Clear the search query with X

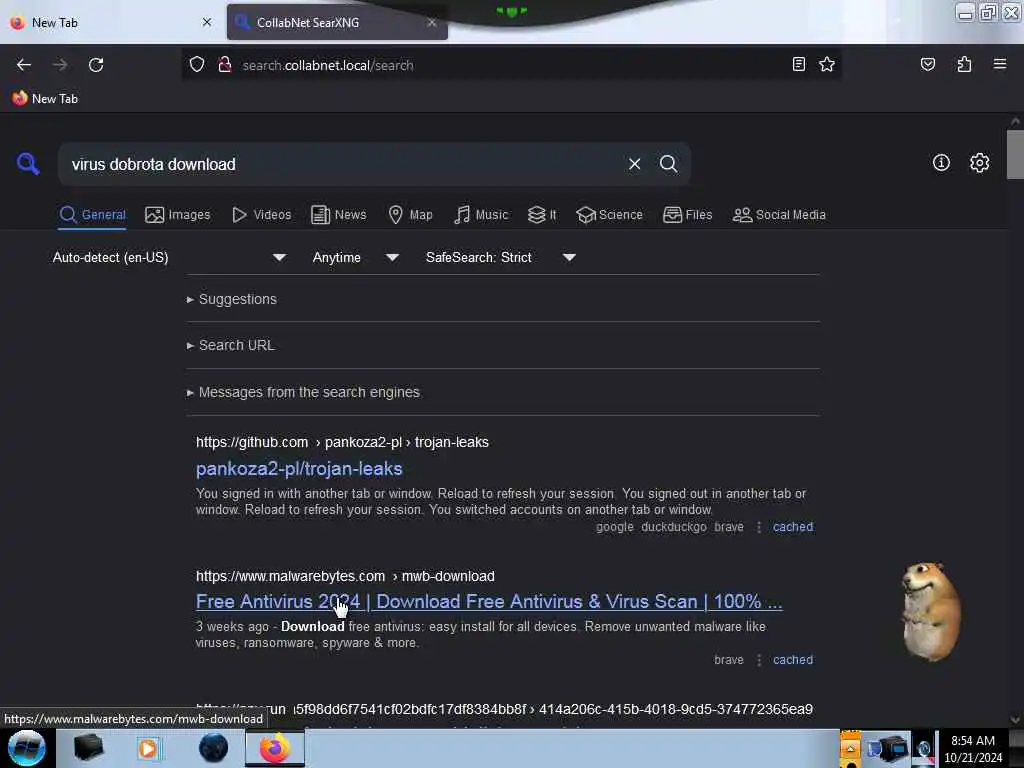[634, 164]
